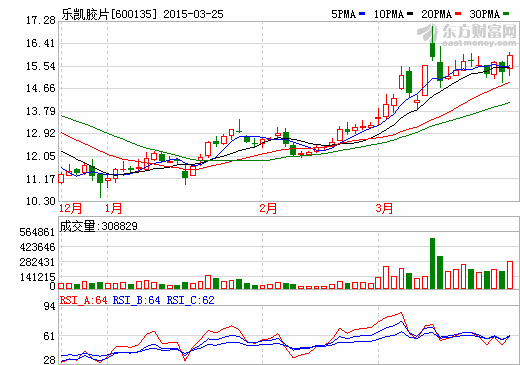Click the 30PMA legend label
Screen dimensions: 520x365
[x=485, y=14]
